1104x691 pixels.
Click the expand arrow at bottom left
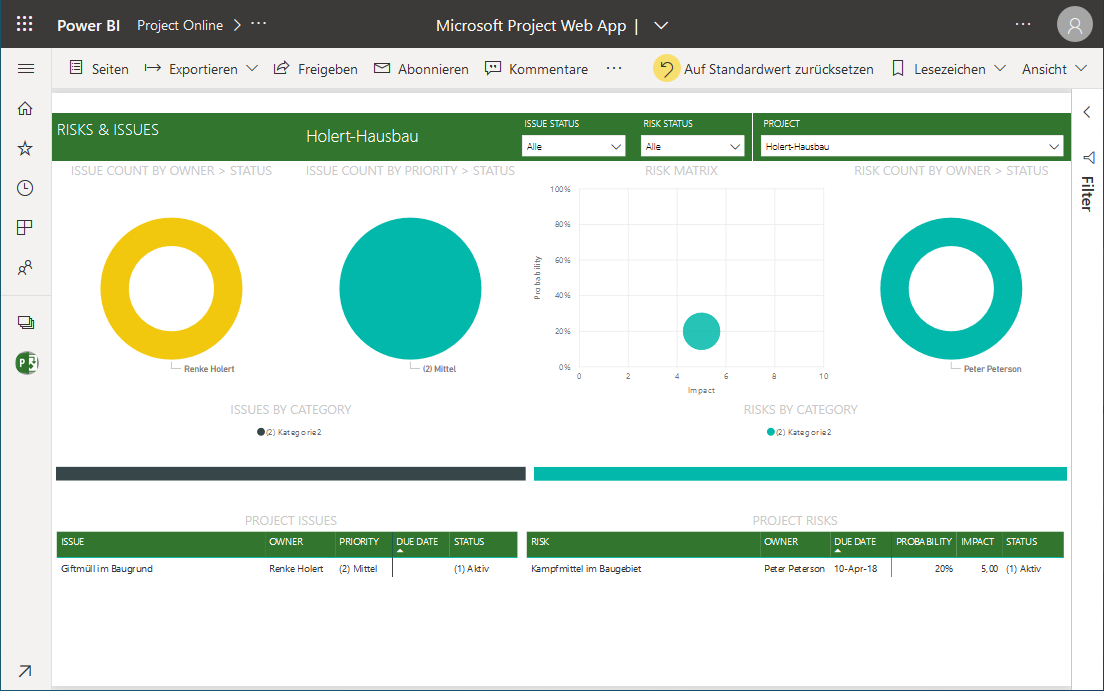click(25, 671)
